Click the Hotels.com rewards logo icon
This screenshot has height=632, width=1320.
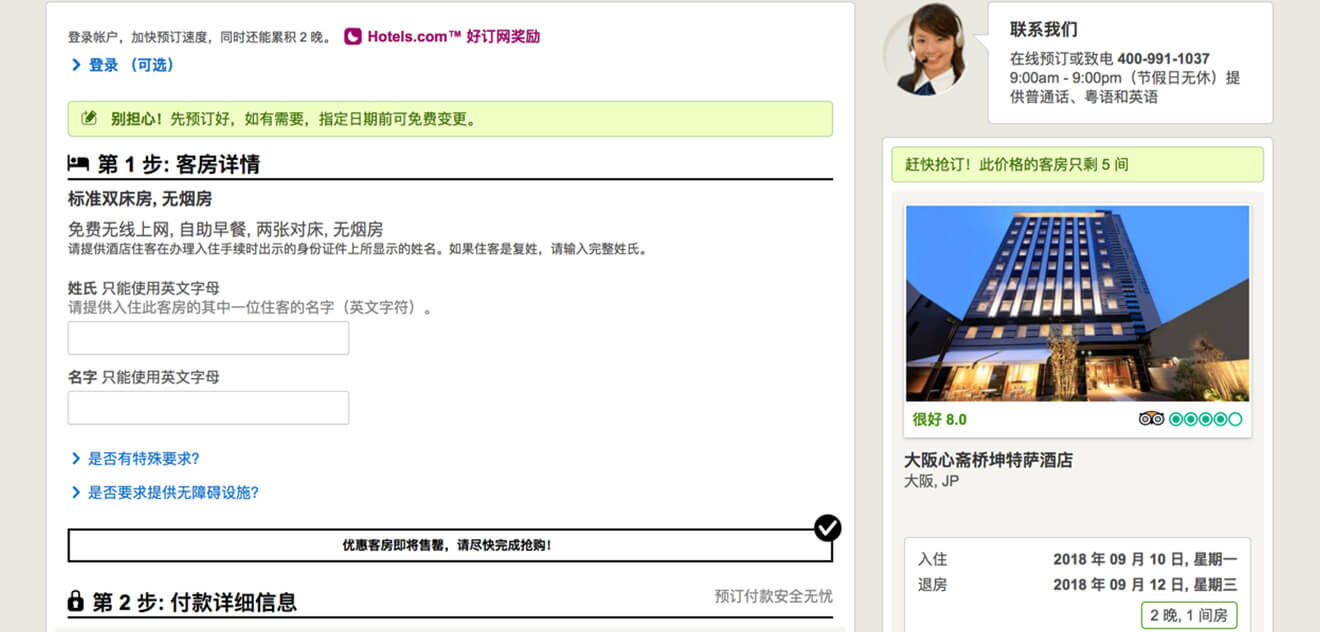click(x=352, y=37)
